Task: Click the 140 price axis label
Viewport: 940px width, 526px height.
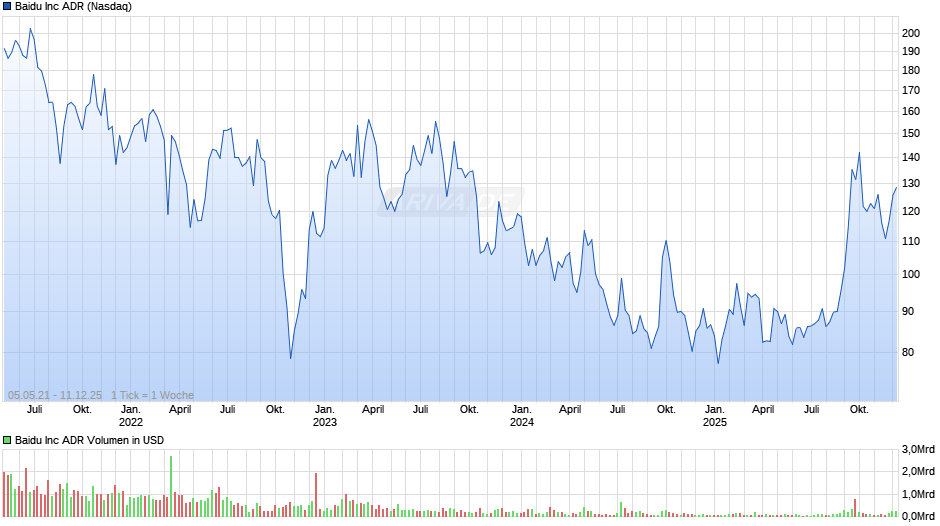Action: tap(911, 158)
